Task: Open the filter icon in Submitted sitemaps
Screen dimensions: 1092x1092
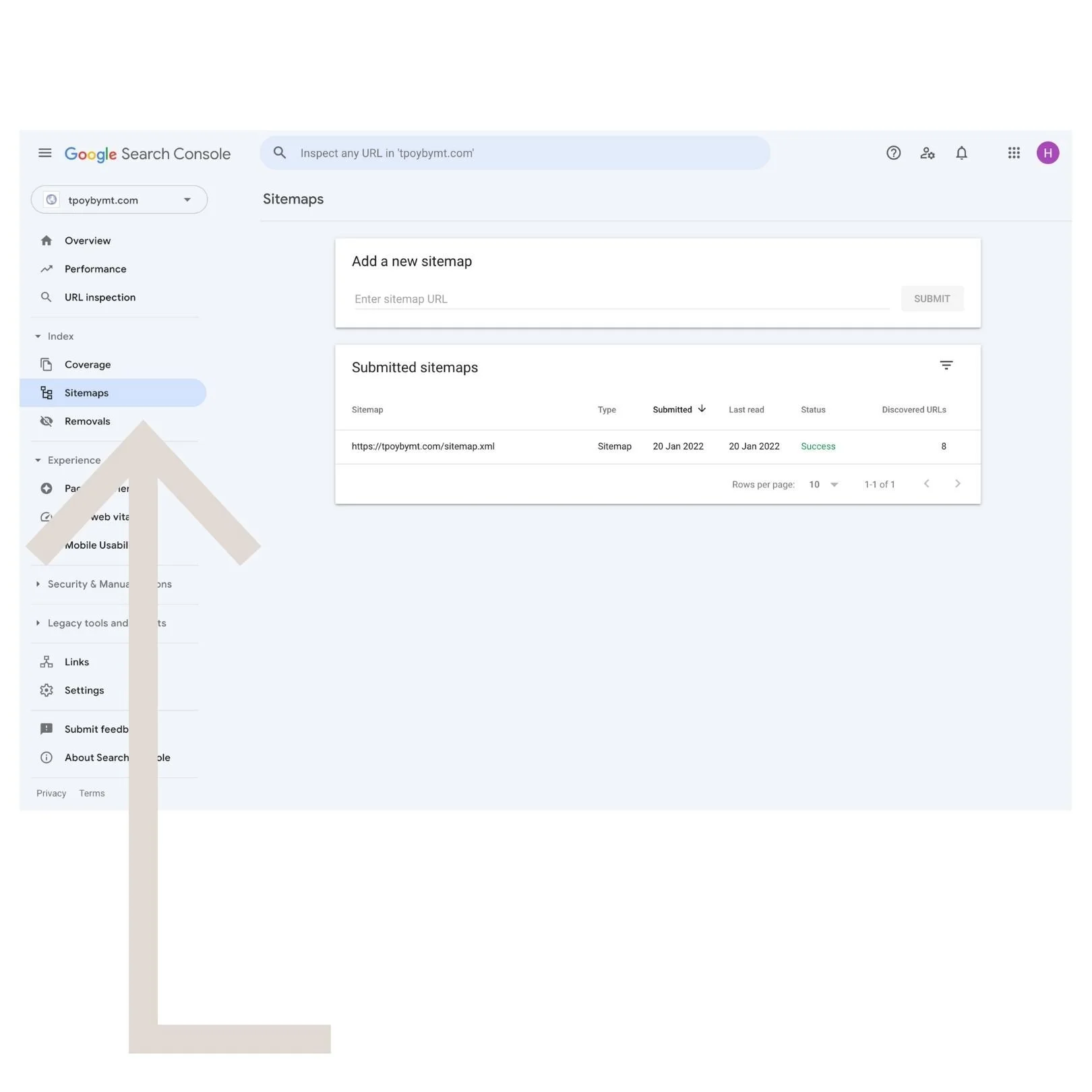Action: pos(946,365)
